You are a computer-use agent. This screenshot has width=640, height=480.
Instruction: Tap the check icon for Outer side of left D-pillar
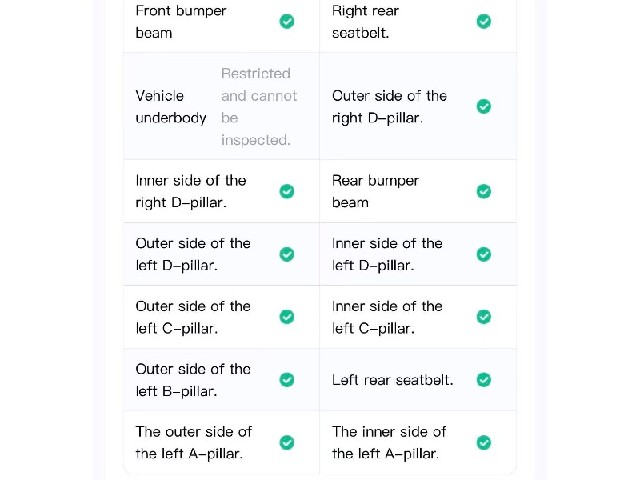(x=287, y=254)
